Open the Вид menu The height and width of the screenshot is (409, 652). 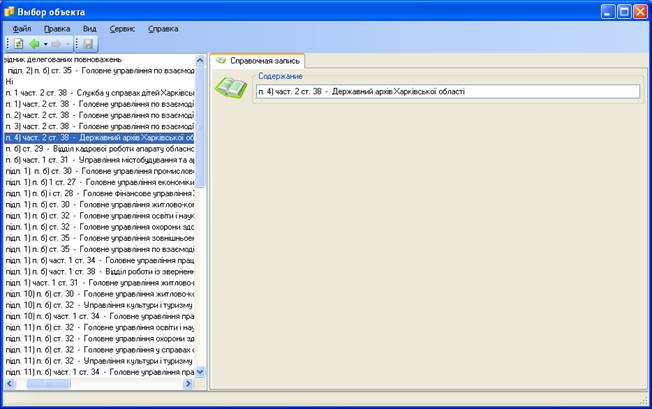click(90, 29)
